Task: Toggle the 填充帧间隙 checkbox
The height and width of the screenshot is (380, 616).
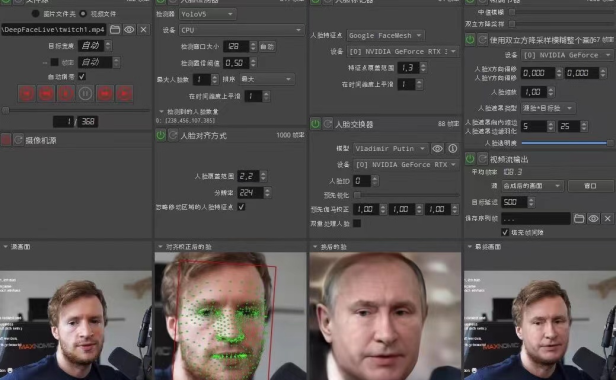Action: [505, 232]
